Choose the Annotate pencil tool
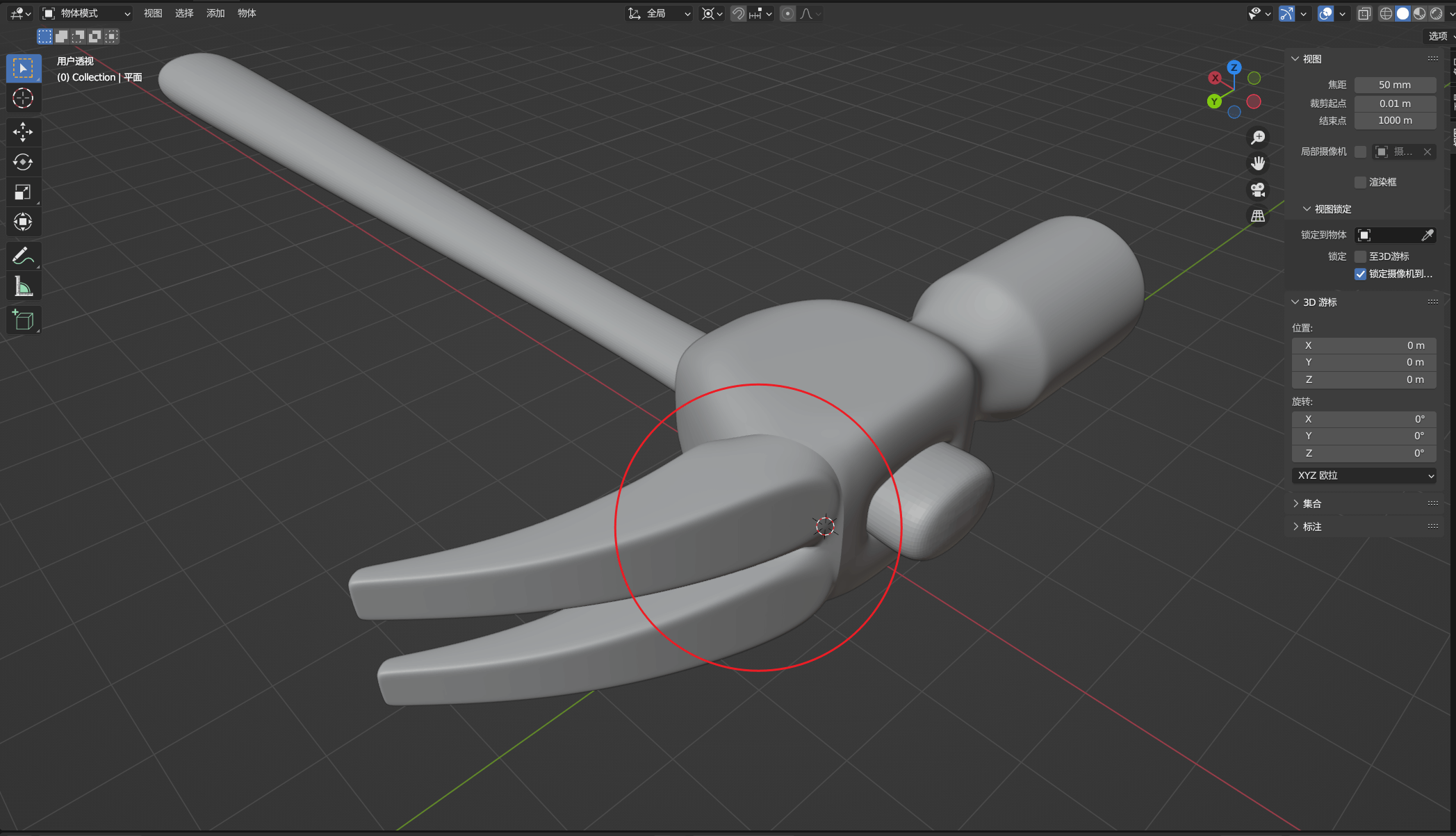This screenshot has height=836, width=1456. tap(23, 256)
